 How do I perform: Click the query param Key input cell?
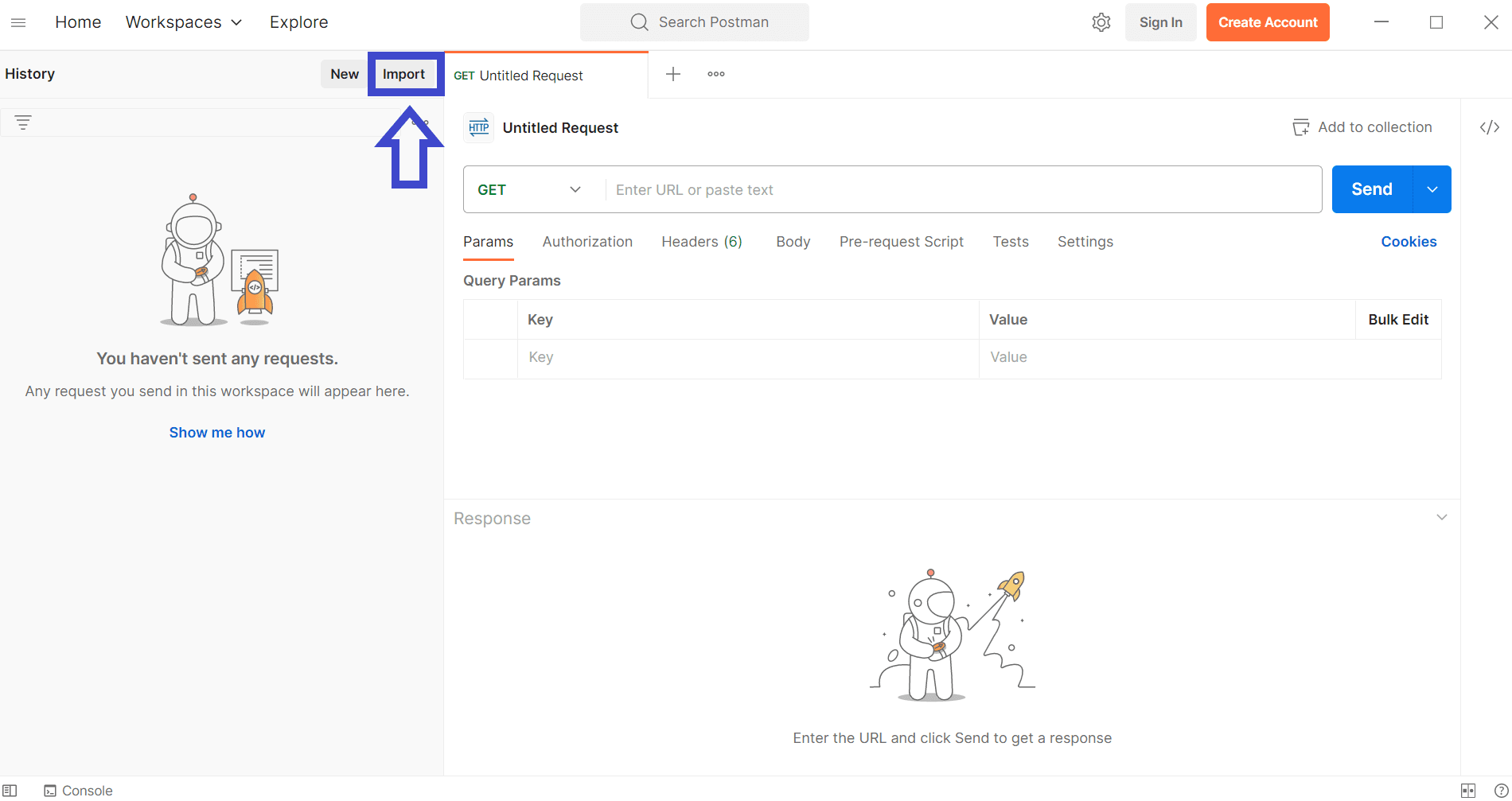coord(748,358)
